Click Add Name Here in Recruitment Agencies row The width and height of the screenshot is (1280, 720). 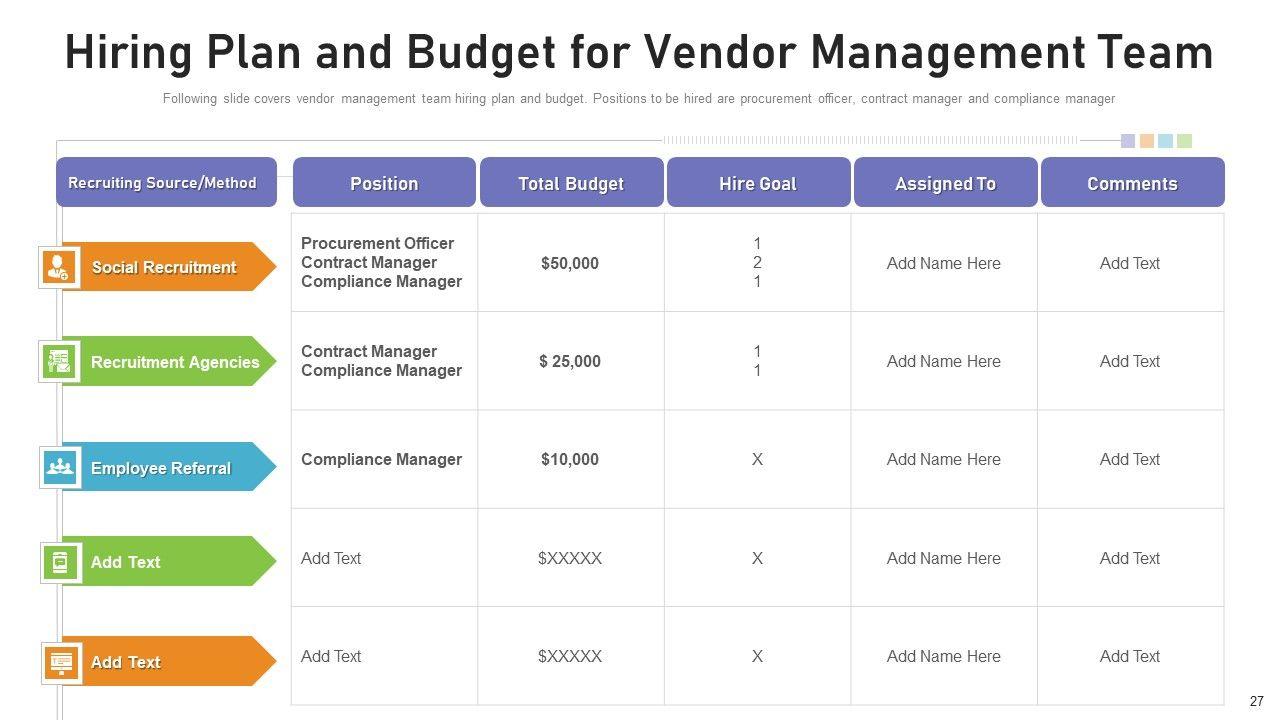[x=943, y=361]
